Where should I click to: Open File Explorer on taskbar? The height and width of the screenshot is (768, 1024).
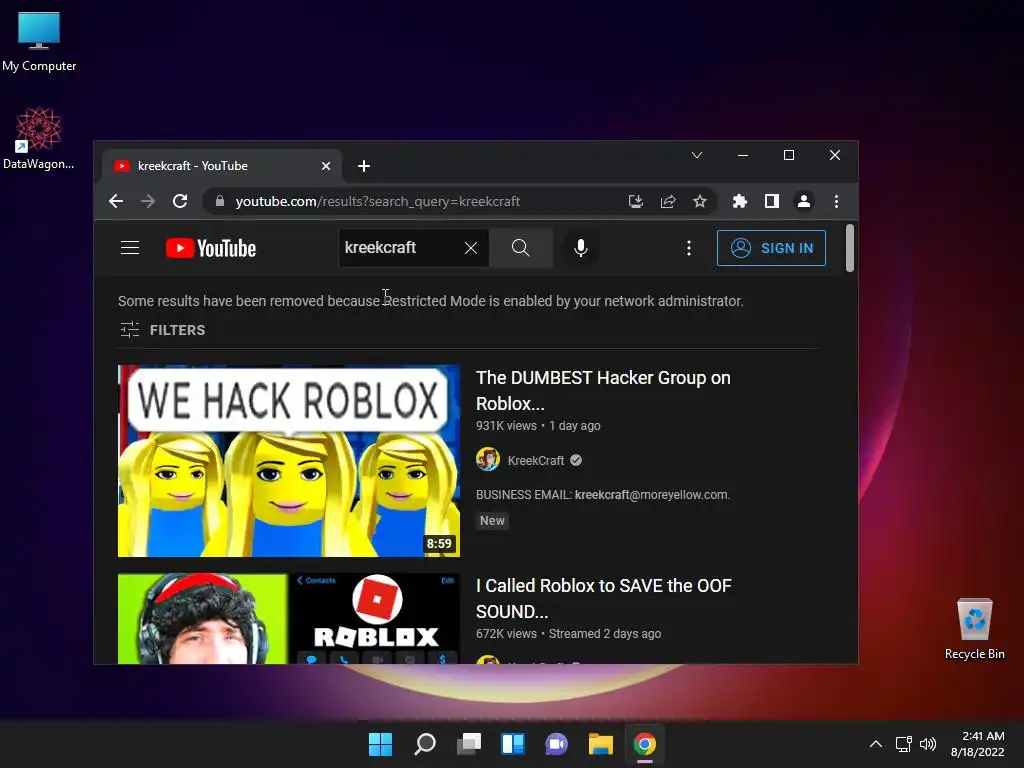[x=601, y=744]
